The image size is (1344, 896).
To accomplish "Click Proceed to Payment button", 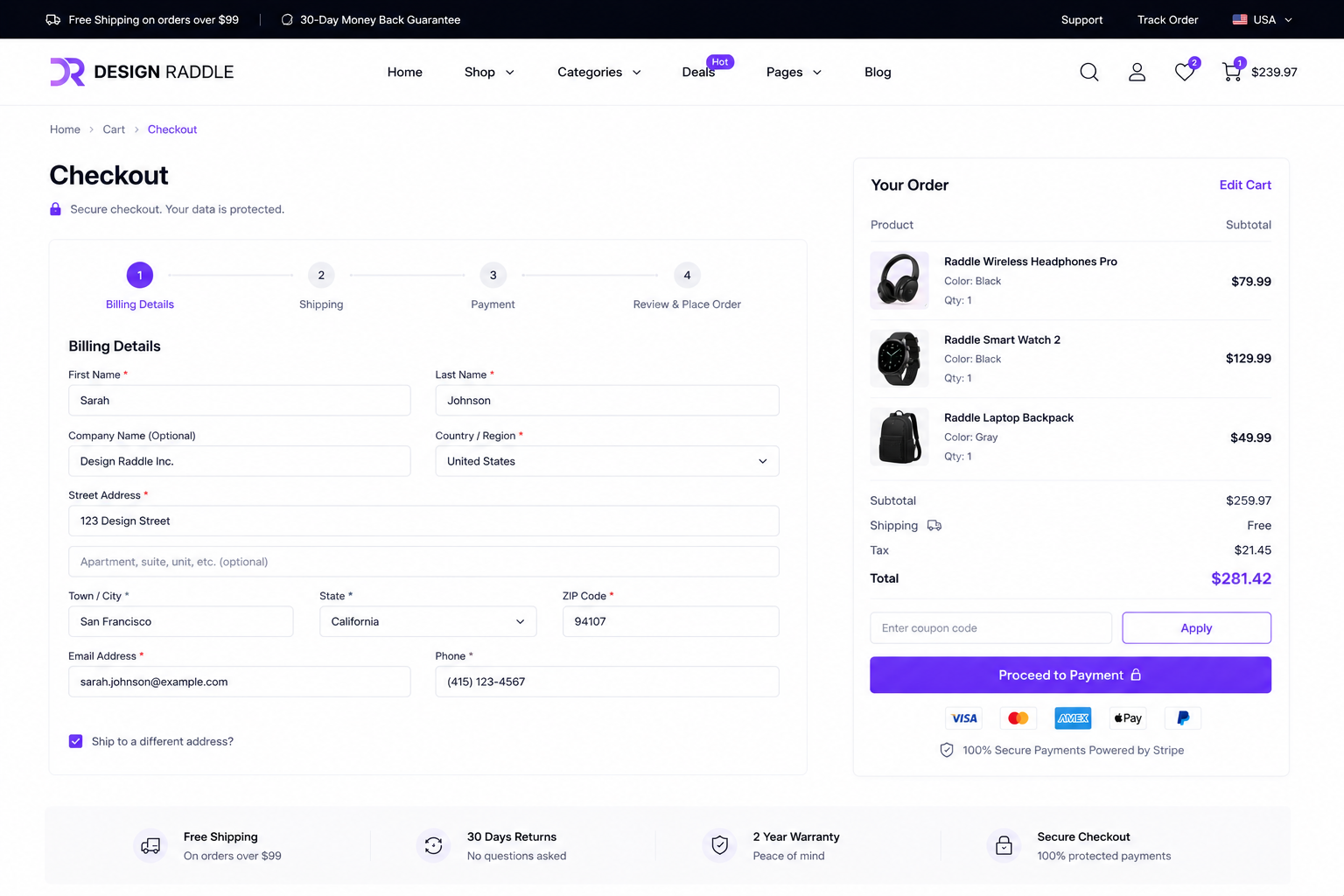I will pos(1070,675).
